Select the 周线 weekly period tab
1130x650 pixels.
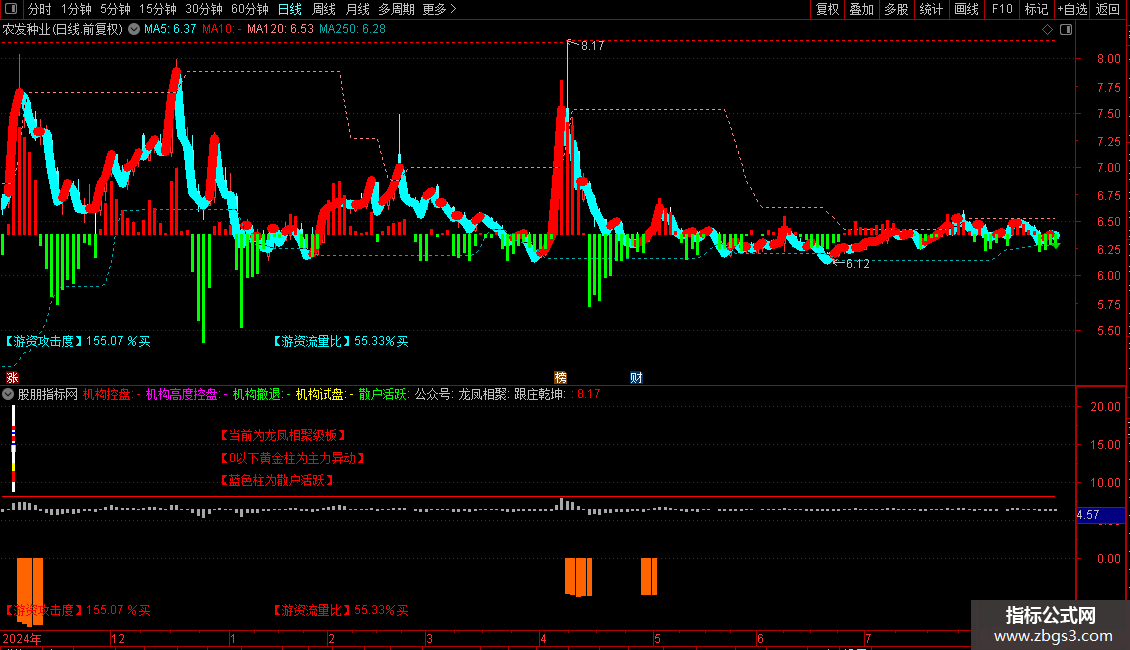coord(324,9)
